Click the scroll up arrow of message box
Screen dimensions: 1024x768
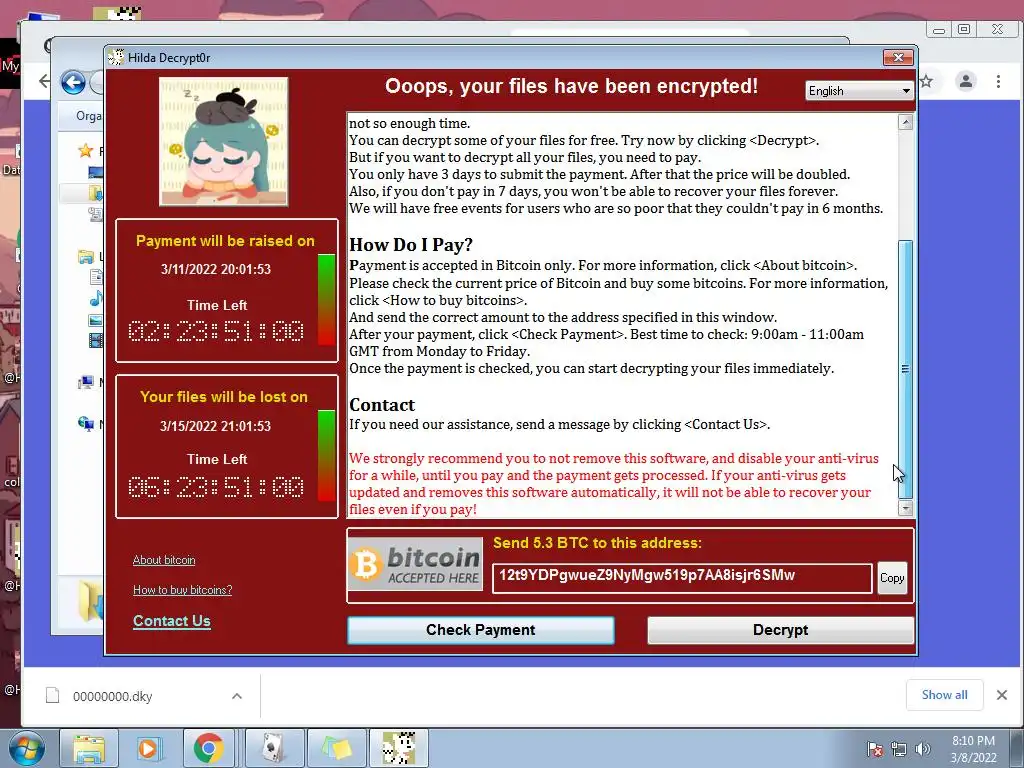905,122
